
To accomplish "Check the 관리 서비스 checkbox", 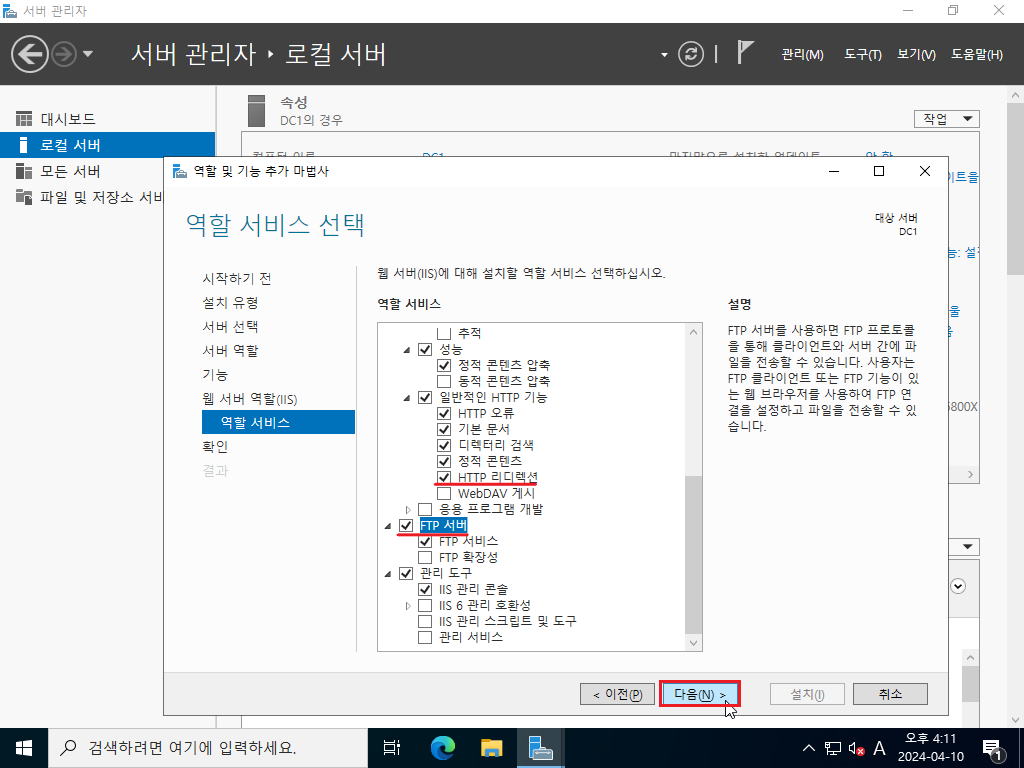I will click(x=425, y=637).
